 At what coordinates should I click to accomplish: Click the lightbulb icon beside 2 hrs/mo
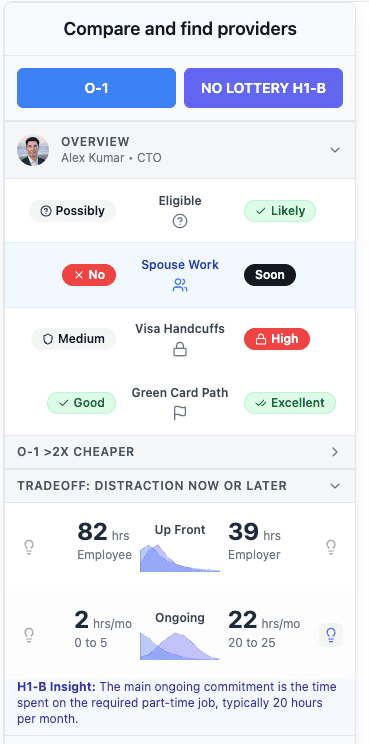pyautogui.click(x=29, y=634)
